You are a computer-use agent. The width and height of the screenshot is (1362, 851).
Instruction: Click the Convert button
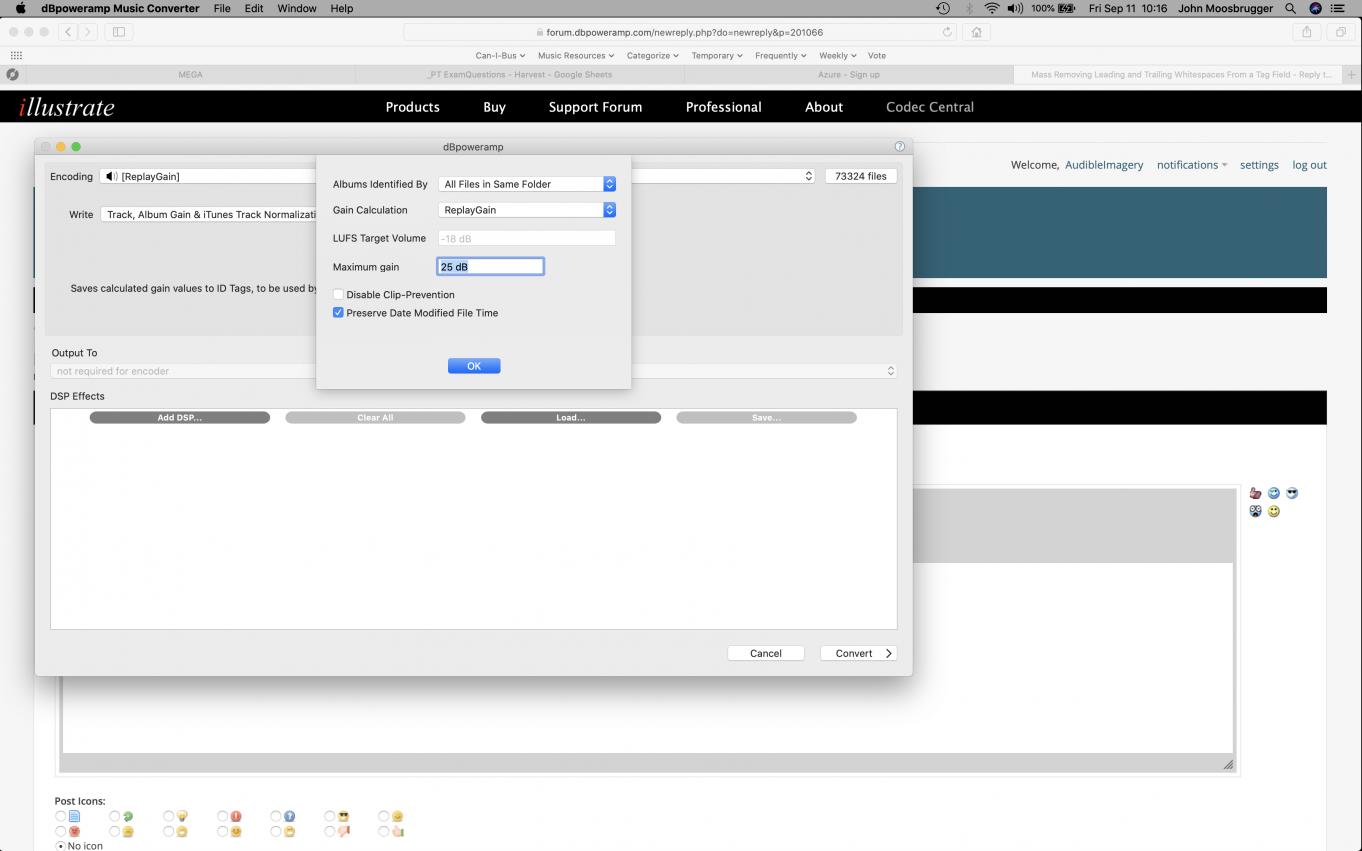click(x=858, y=653)
